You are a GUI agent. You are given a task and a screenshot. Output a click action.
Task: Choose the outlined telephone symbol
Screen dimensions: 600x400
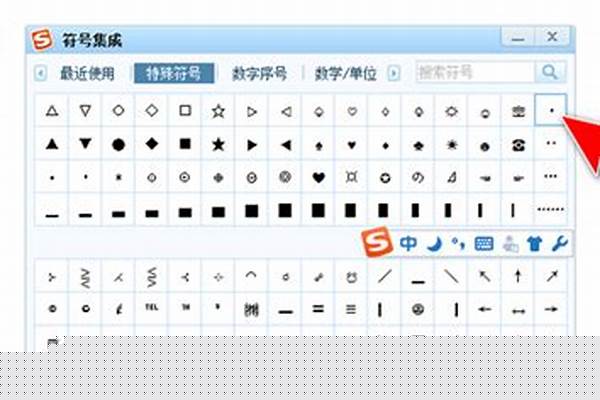point(518,111)
